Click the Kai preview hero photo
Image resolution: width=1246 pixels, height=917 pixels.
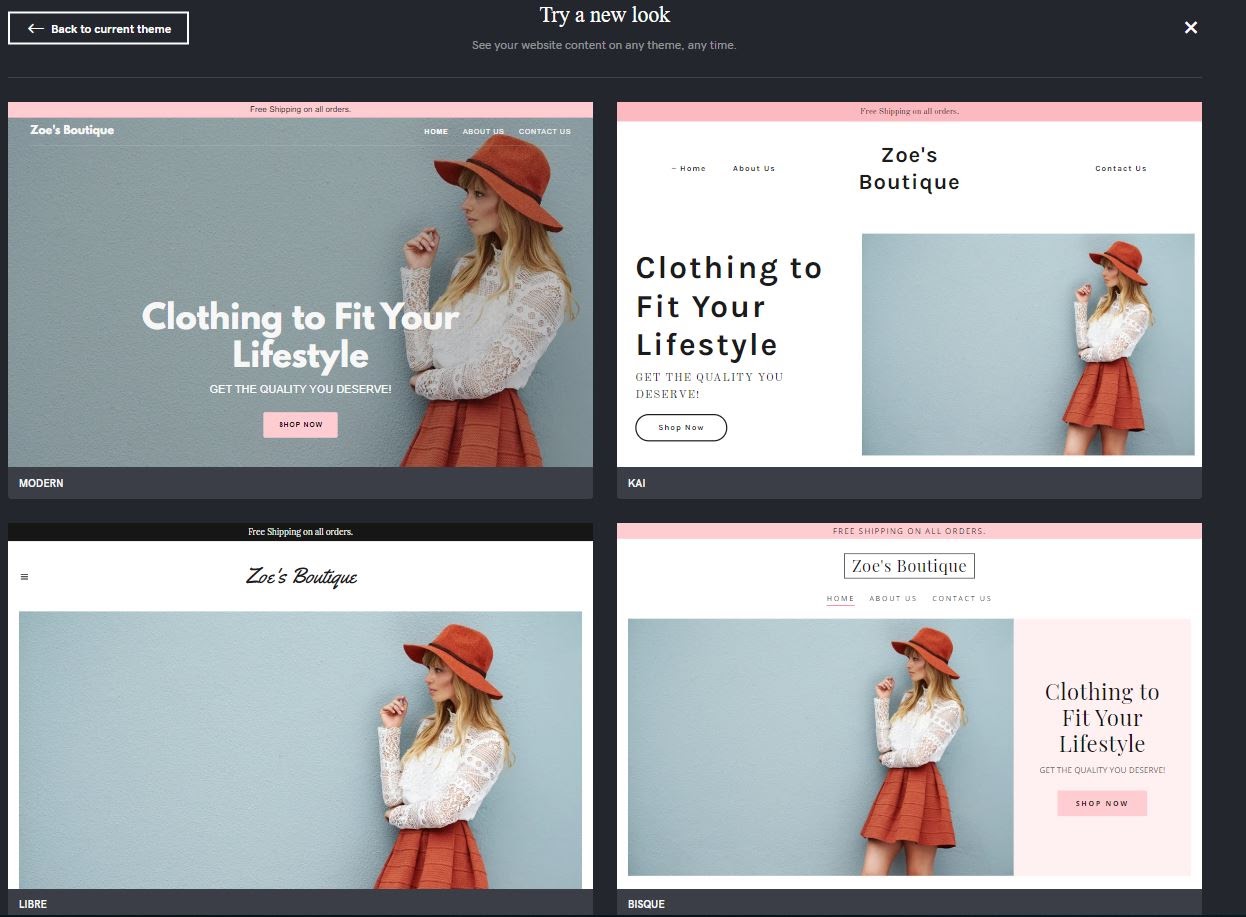[1028, 344]
